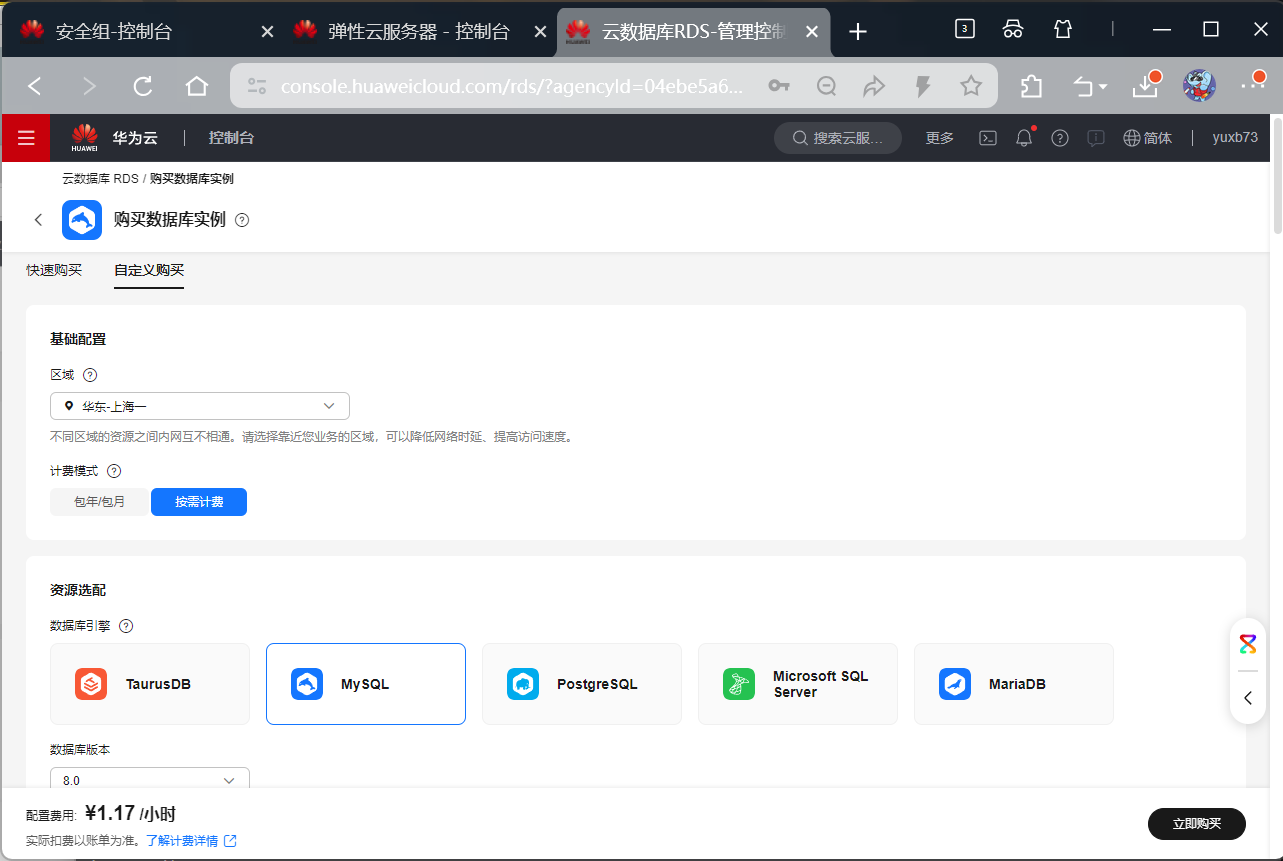Screen dimensions: 1283x861
Task: Open the CloudShell terminal icon
Action: click(x=988, y=138)
